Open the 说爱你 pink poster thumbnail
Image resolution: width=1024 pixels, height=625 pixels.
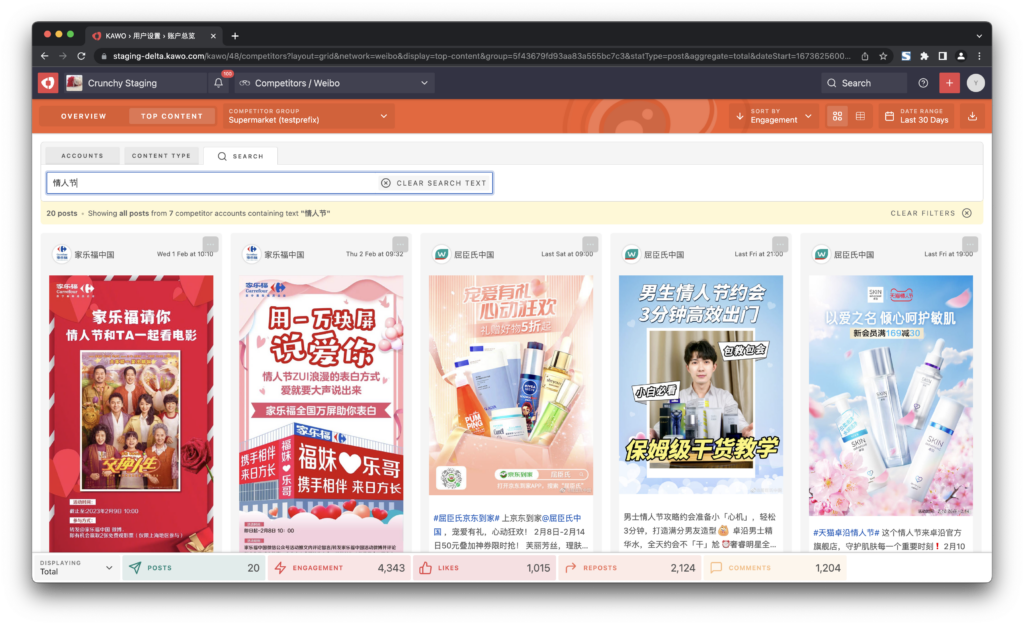321,413
